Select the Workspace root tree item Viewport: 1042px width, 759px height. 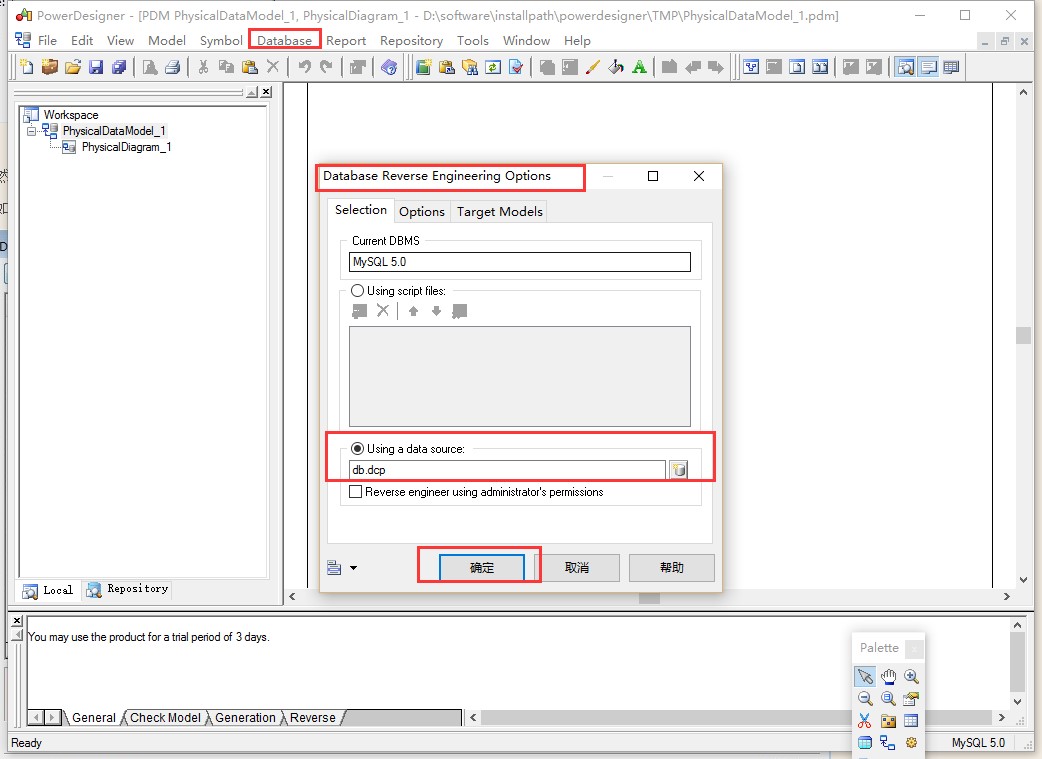pos(70,114)
